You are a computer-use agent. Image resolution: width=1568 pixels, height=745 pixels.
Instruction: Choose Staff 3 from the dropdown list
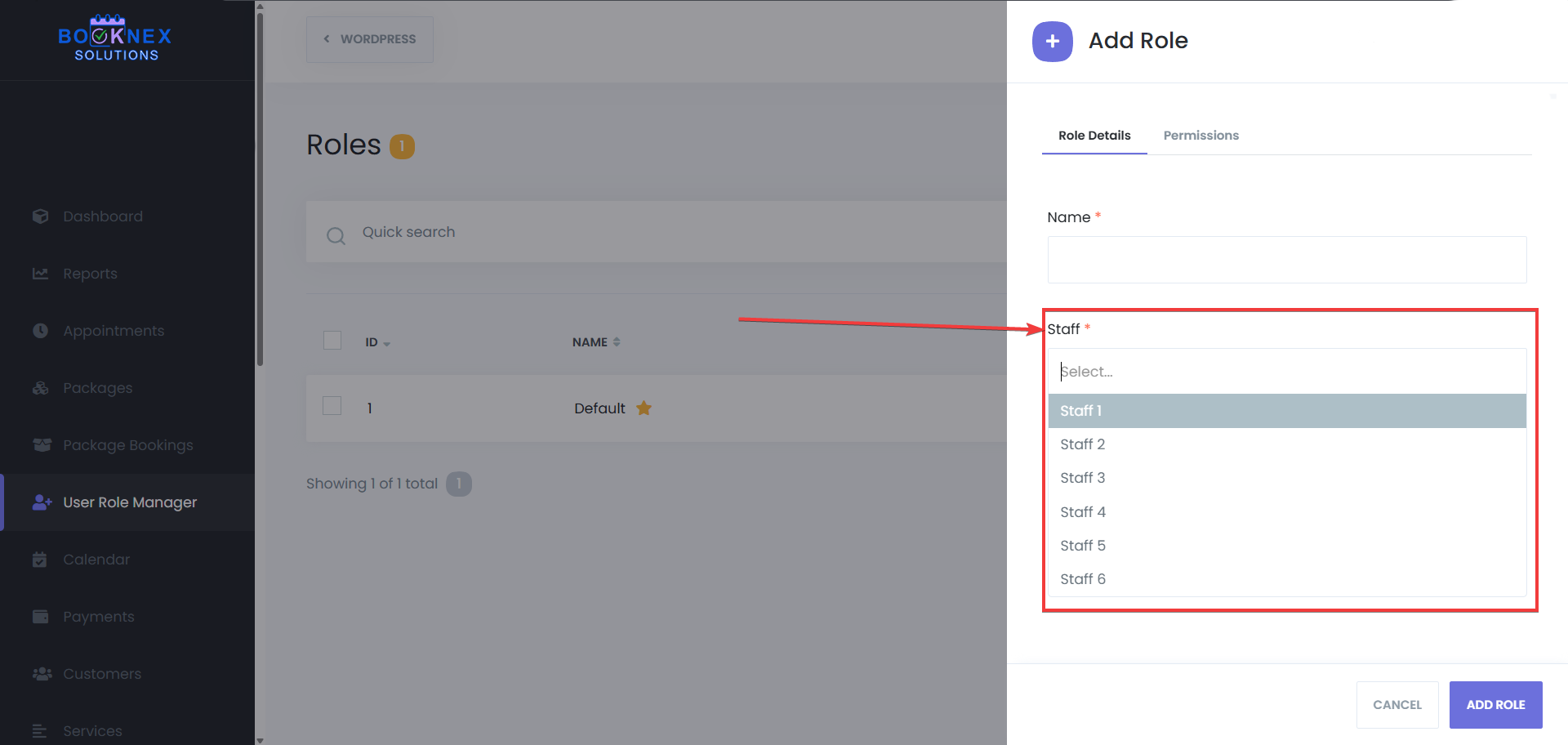click(x=1082, y=478)
